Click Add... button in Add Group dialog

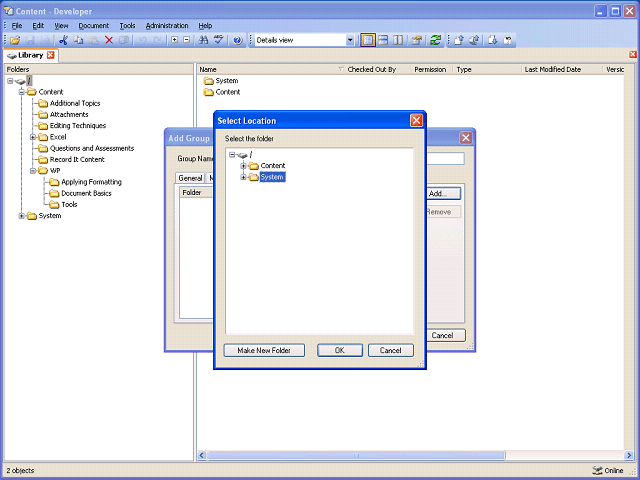point(443,193)
